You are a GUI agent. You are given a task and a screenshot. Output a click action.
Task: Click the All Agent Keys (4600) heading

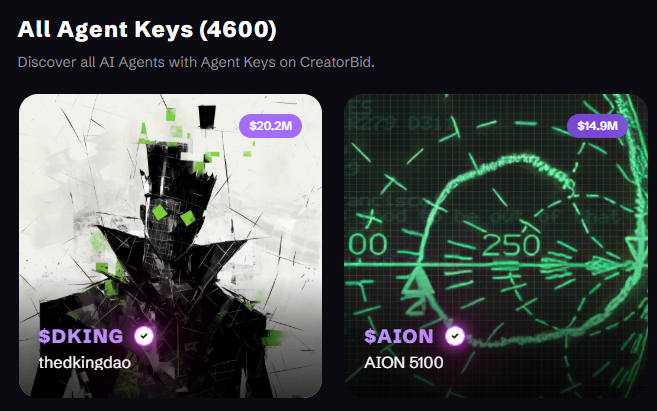tap(147, 30)
